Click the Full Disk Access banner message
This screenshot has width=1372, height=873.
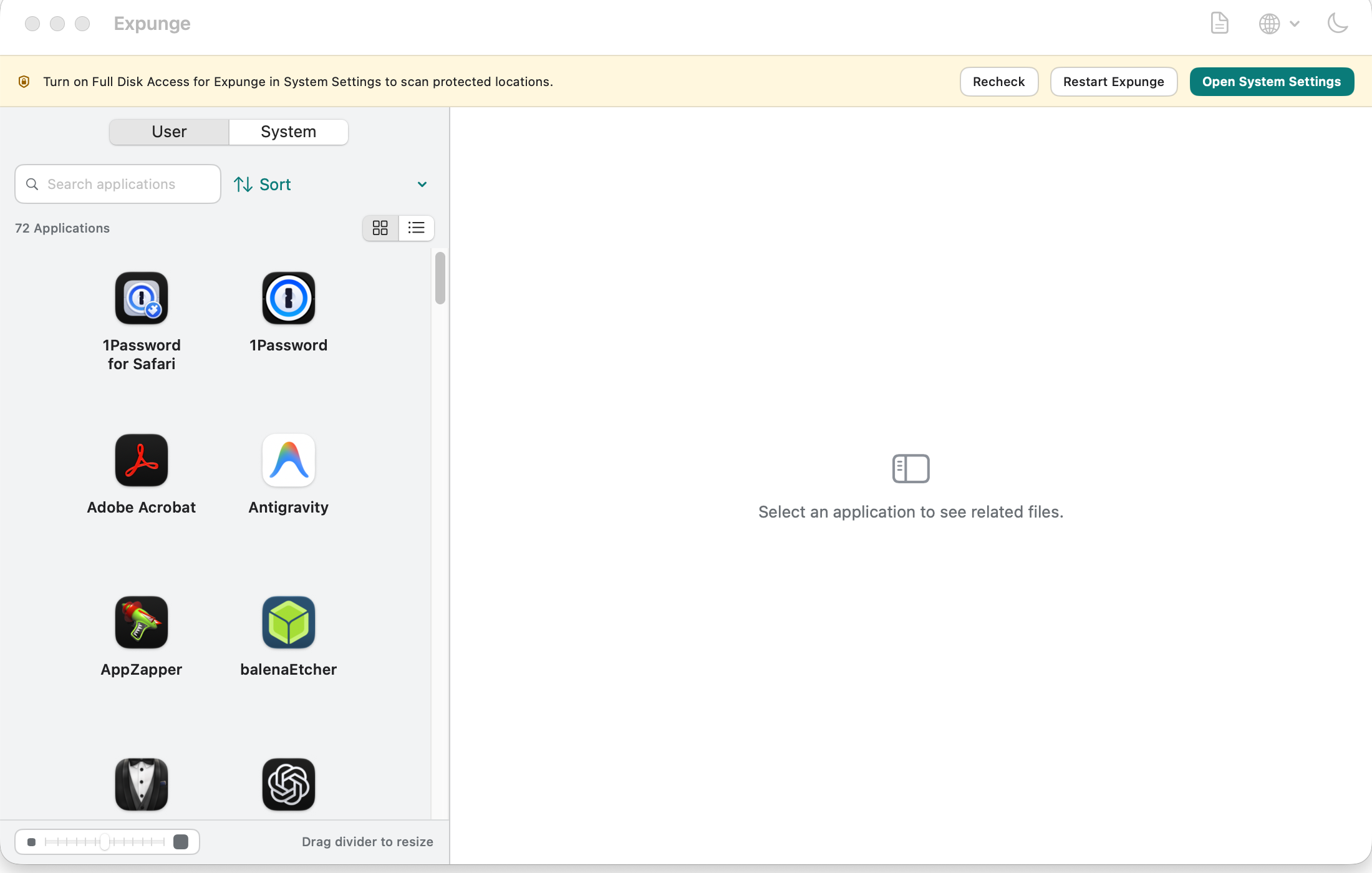298,82
